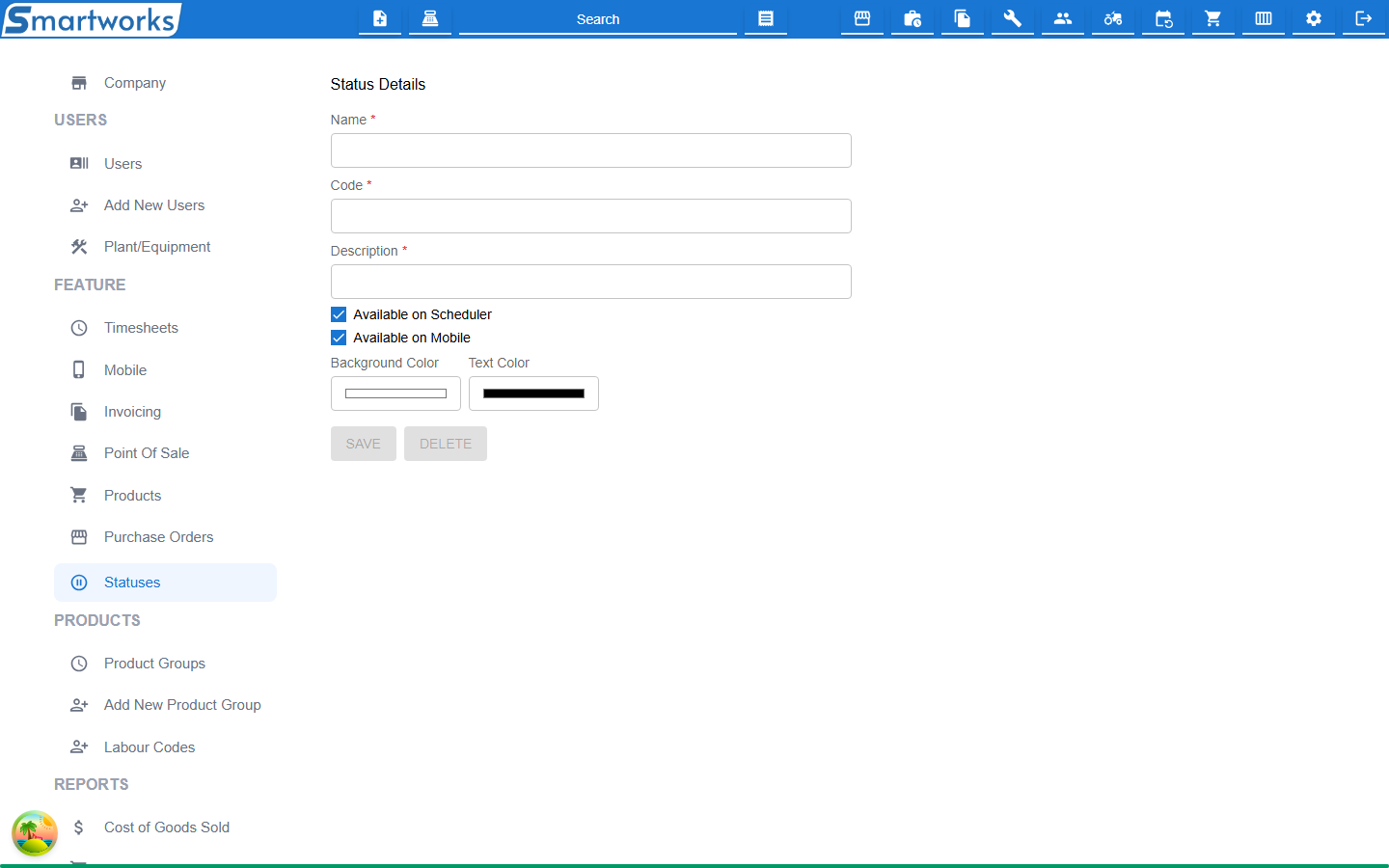Go to Point Of Sale in sidebar
Screen dimensions: 1389x868
pyautogui.click(x=165, y=453)
